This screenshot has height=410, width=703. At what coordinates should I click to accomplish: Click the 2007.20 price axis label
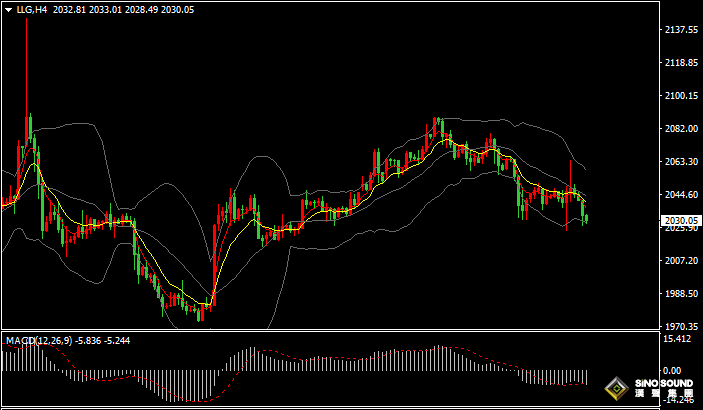click(x=680, y=260)
